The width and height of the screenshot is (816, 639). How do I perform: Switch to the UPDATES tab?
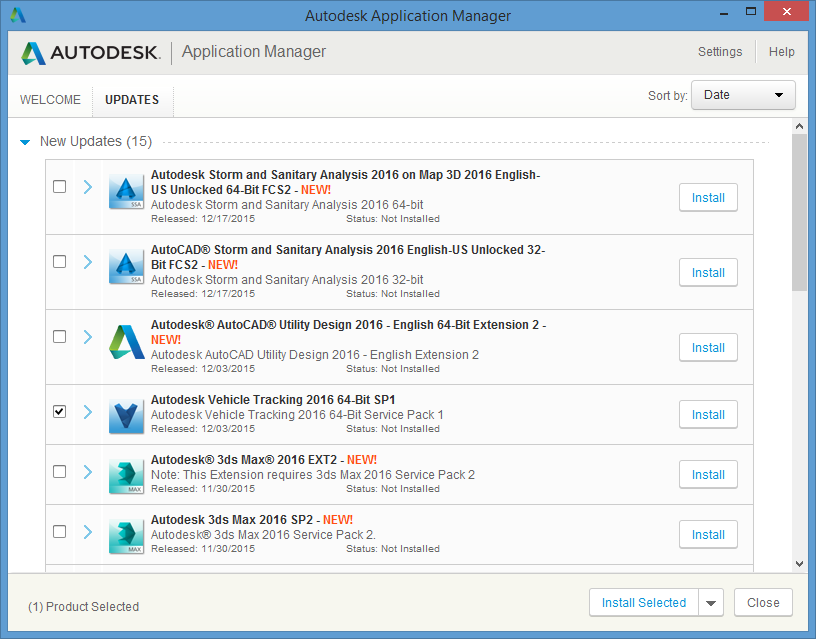click(132, 99)
